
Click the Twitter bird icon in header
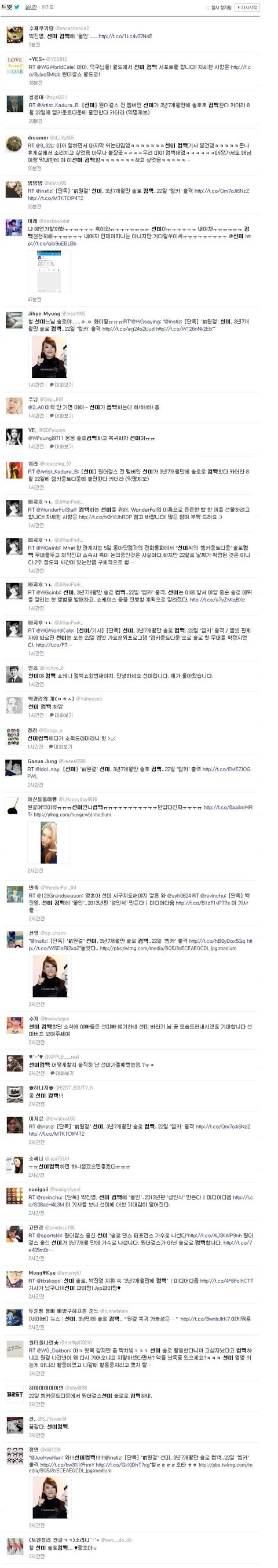17,8
